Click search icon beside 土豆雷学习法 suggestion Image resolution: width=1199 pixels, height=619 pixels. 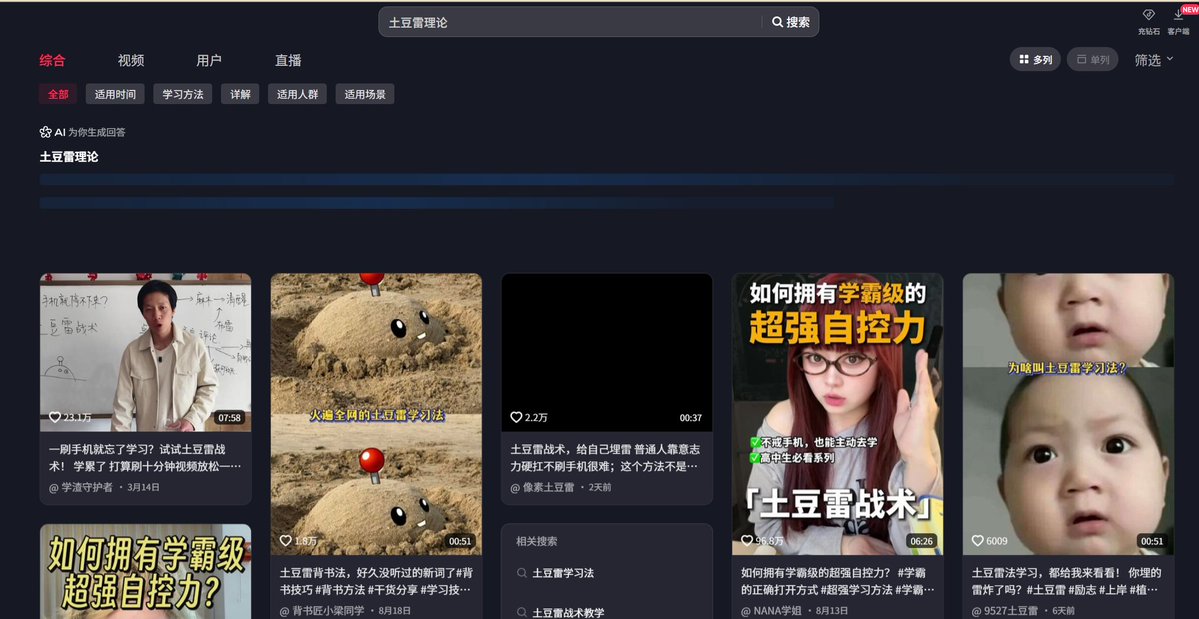[x=522, y=572]
